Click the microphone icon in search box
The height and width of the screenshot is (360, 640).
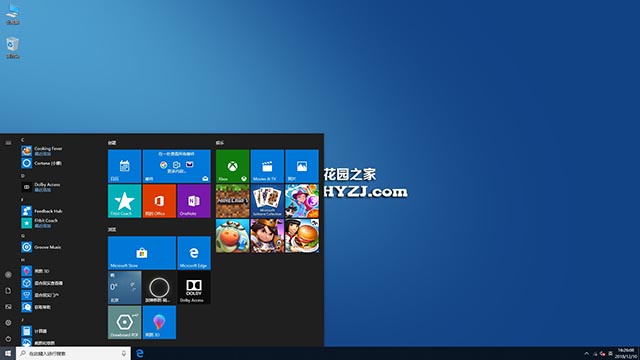coord(124,353)
